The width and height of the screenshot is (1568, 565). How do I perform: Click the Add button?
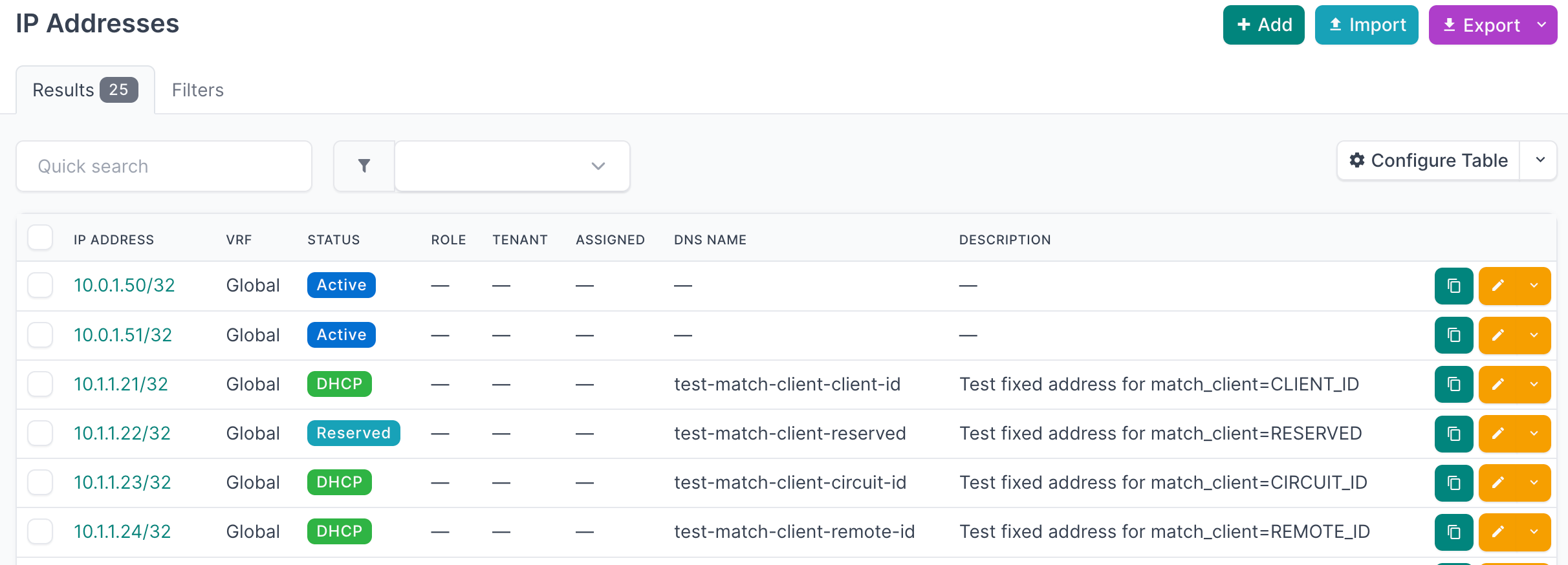coord(1264,25)
